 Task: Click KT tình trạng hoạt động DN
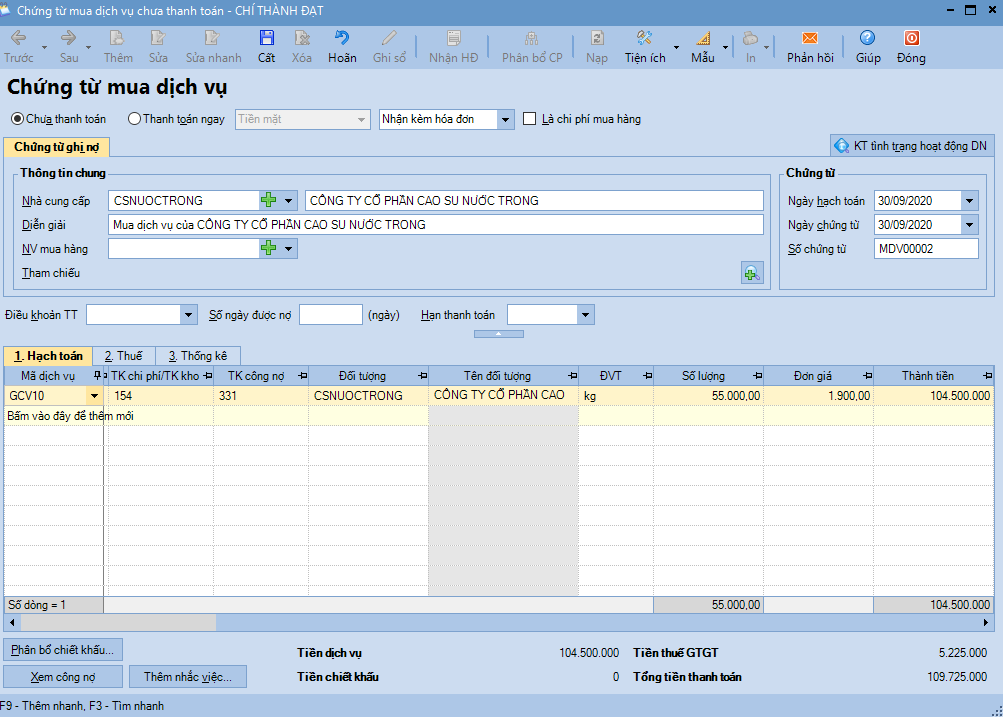tap(912, 146)
